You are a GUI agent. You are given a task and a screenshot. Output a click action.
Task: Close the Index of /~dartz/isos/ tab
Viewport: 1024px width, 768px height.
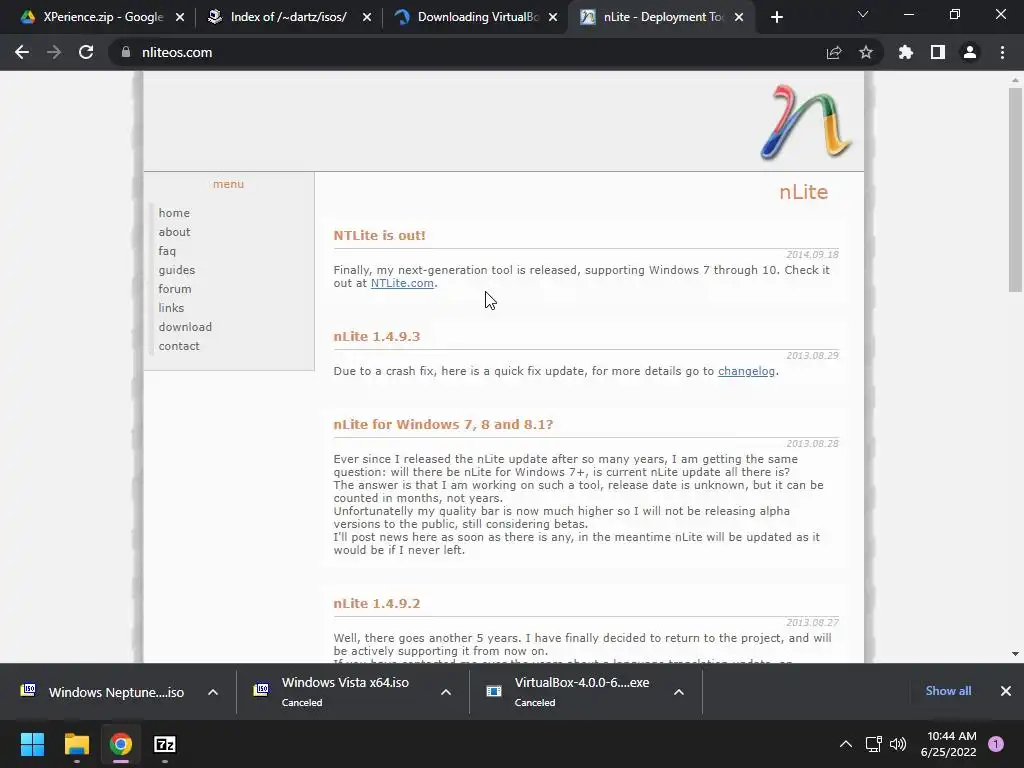(367, 18)
